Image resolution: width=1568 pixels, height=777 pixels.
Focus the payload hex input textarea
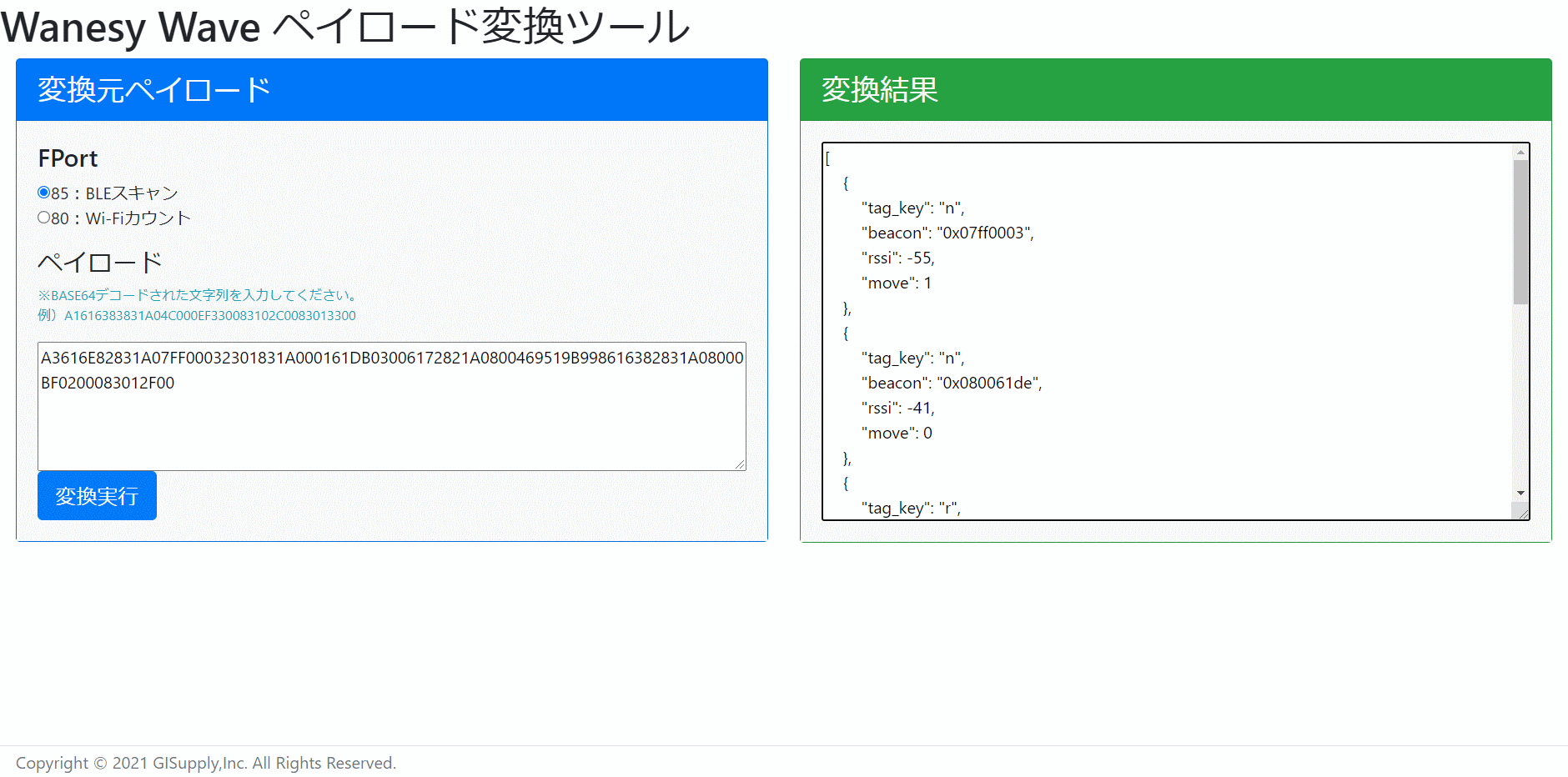[391, 406]
